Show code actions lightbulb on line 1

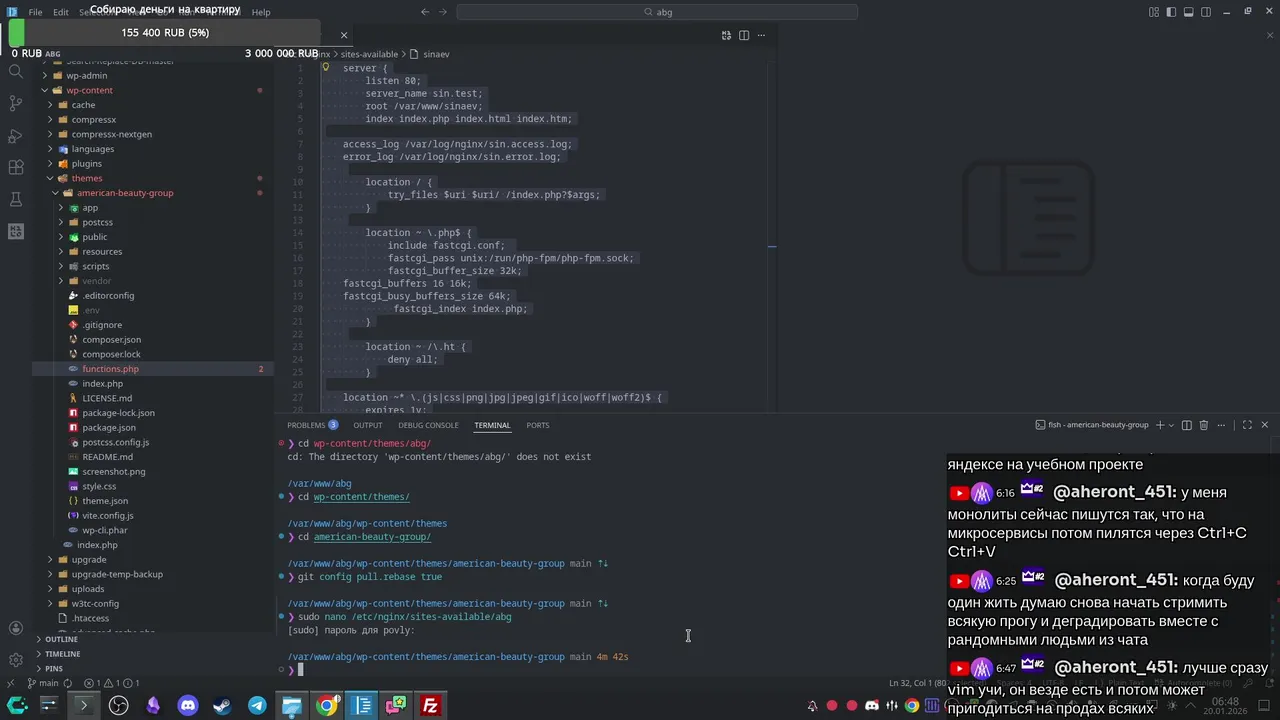[x=325, y=67]
